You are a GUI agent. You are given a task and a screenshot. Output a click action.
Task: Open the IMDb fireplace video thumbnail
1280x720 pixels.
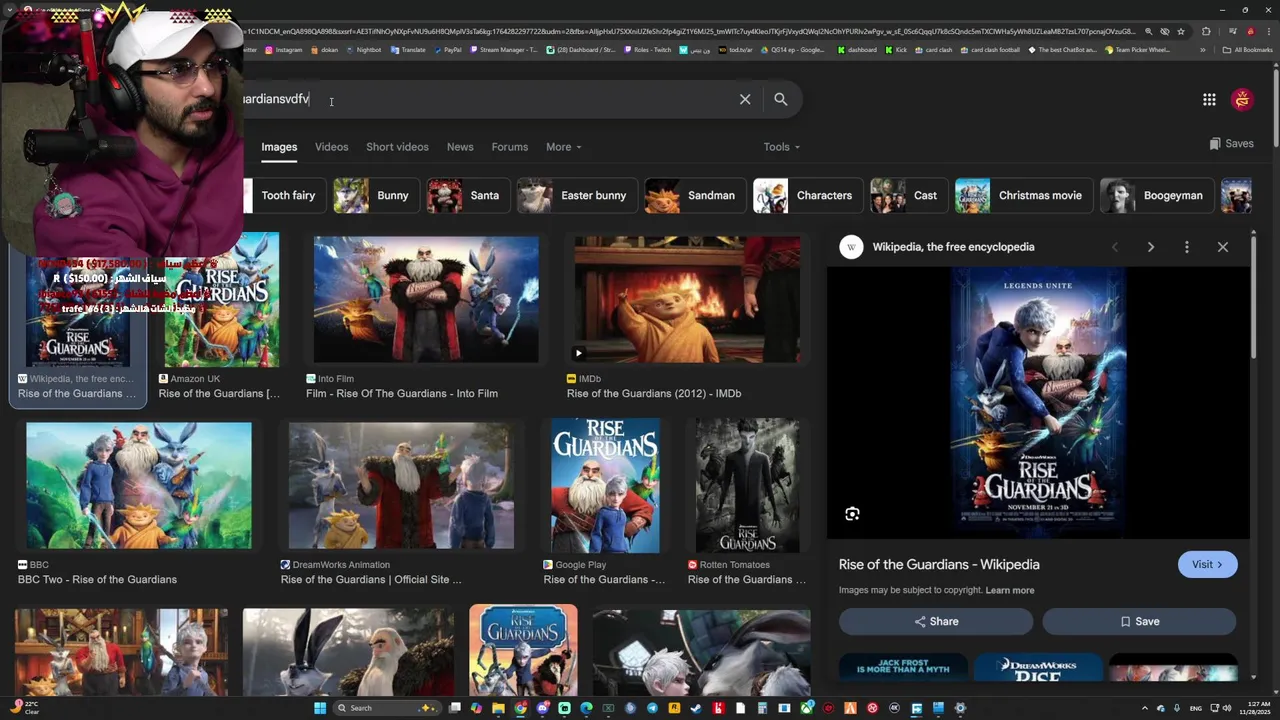click(687, 300)
